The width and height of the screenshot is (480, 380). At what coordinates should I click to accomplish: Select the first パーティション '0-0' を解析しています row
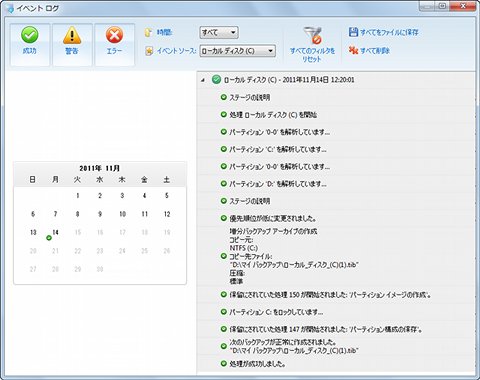point(336,132)
